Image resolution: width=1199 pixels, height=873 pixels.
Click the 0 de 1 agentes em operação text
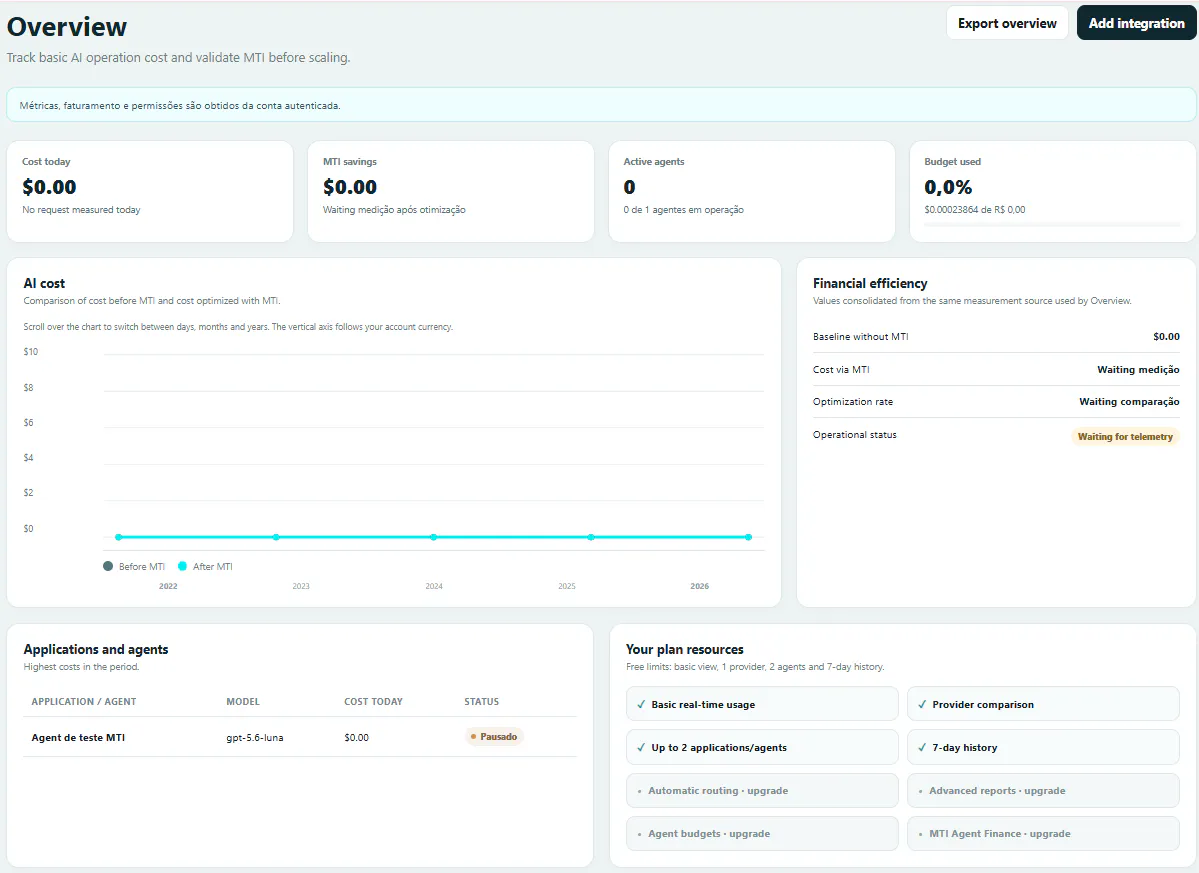(683, 209)
